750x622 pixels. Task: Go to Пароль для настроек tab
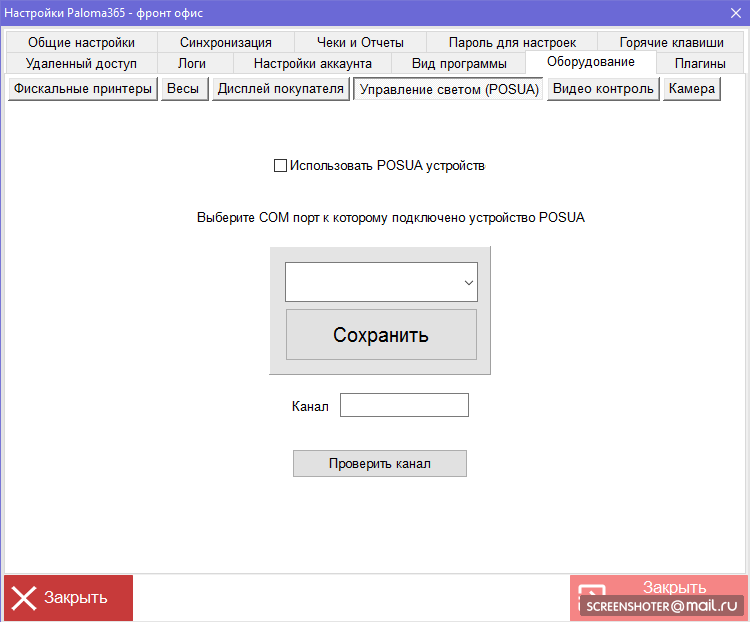(x=512, y=42)
